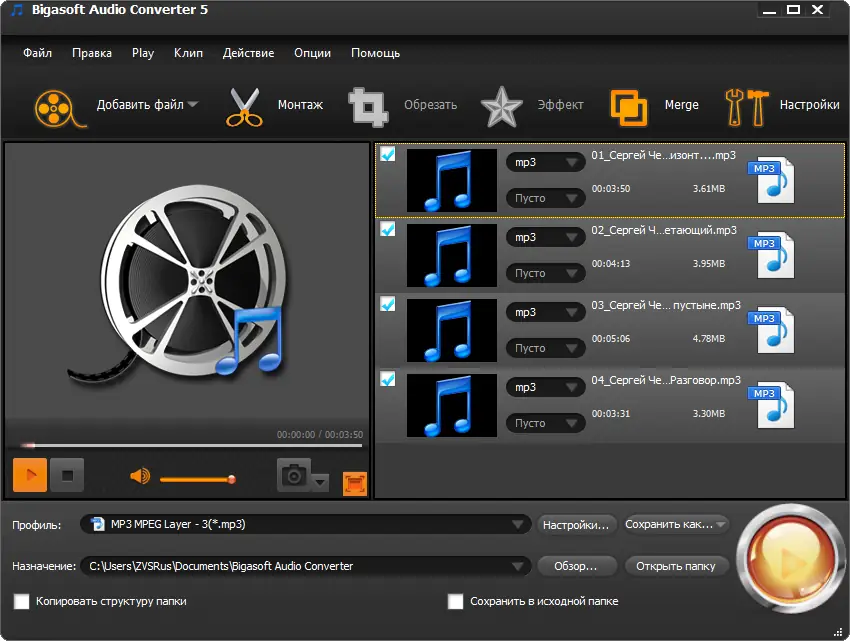Viewport: 850px width, 641px height.
Task: Enable Сохранить в исходной папке checkbox
Action: point(455,601)
